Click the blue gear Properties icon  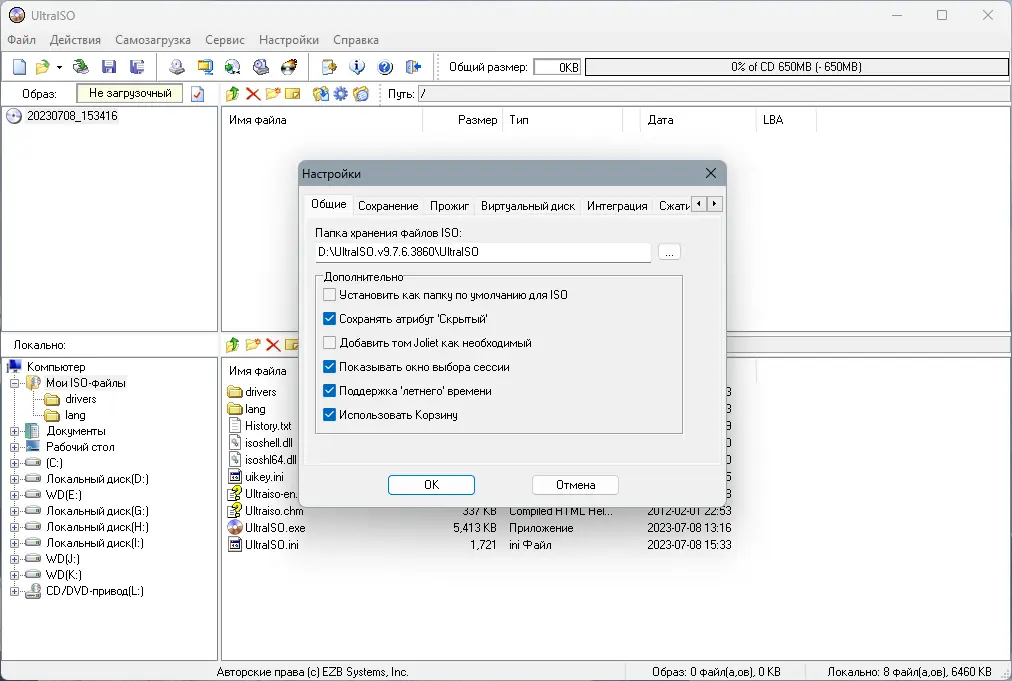tap(341, 94)
